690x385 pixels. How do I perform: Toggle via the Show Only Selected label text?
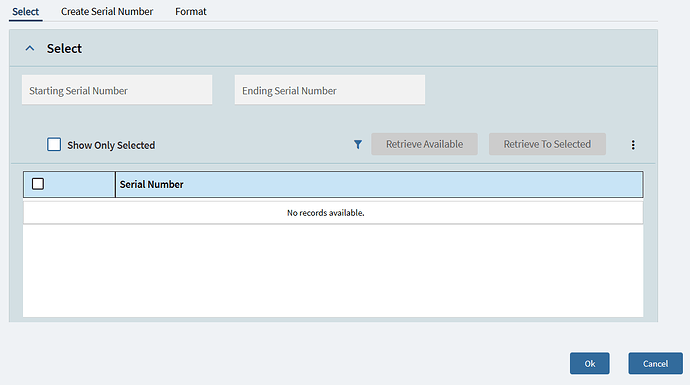click(x=111, y=145)
